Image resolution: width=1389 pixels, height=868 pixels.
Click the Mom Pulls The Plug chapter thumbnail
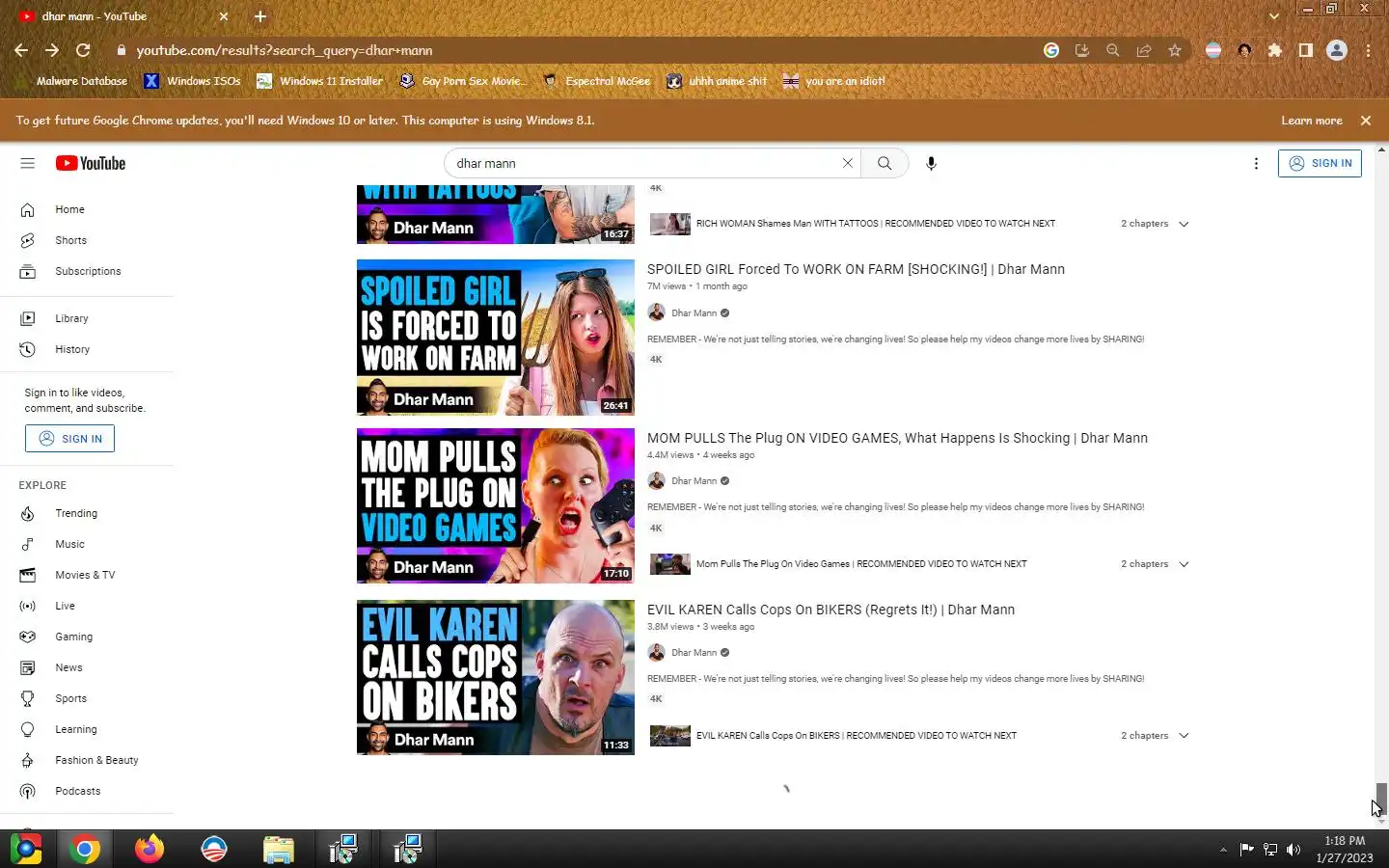point(670,564)
